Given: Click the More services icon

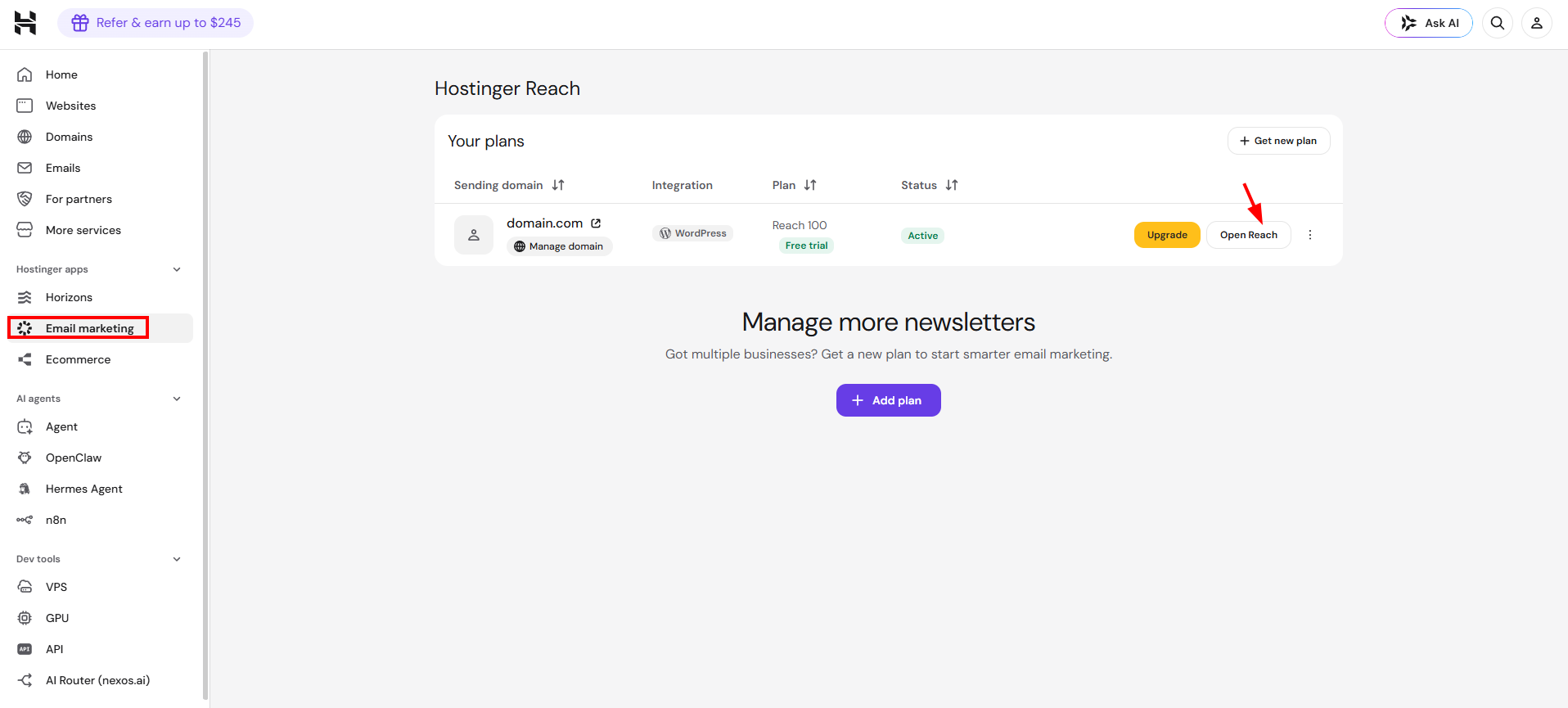Looking at the screenshot, I should [x=25, y=230].
